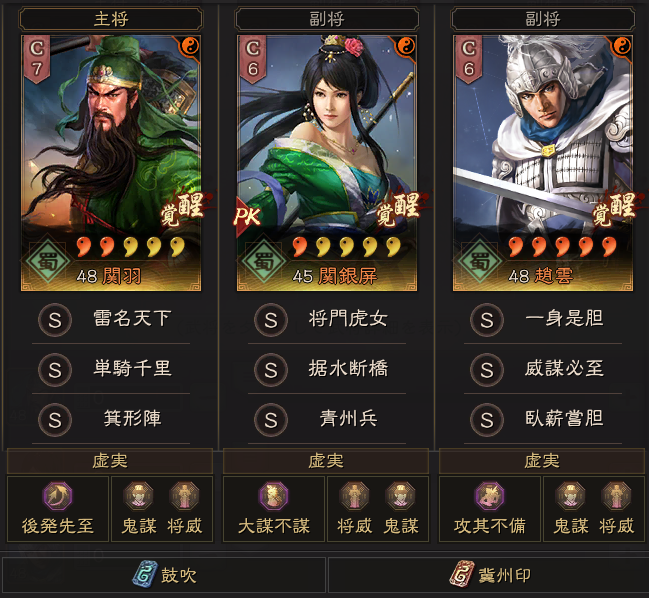Click the 冀州印 red seal icon
Image resolution: width=649 pixels, height=598 pixels.
(462, 574)
